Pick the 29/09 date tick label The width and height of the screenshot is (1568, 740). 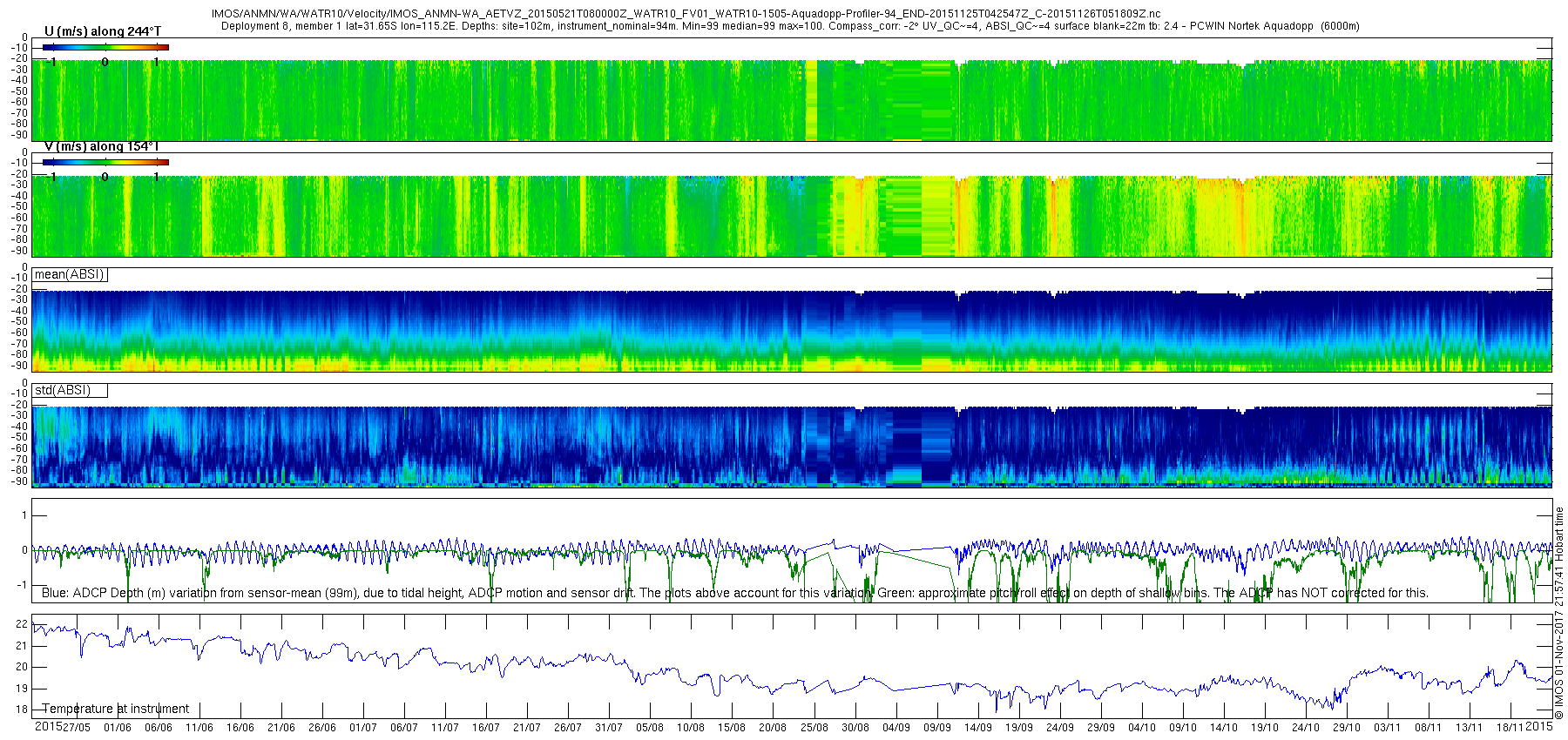[x=1100, y=727]
